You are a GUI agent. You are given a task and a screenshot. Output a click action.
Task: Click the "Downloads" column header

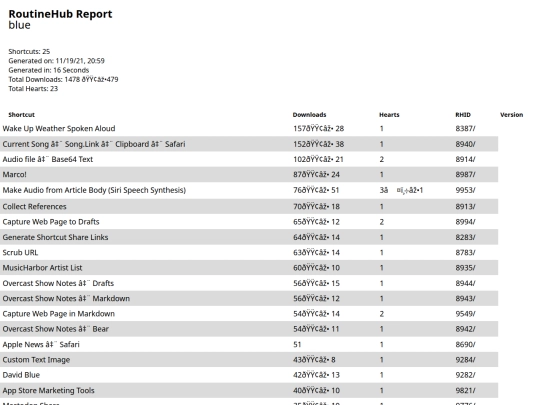tap(309, 115)
